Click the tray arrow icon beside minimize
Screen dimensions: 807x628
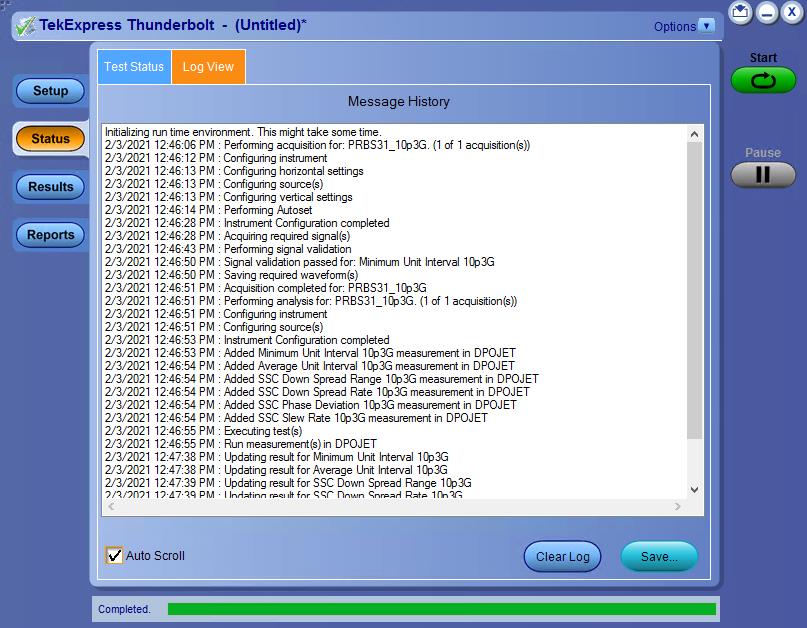(740, 12)
